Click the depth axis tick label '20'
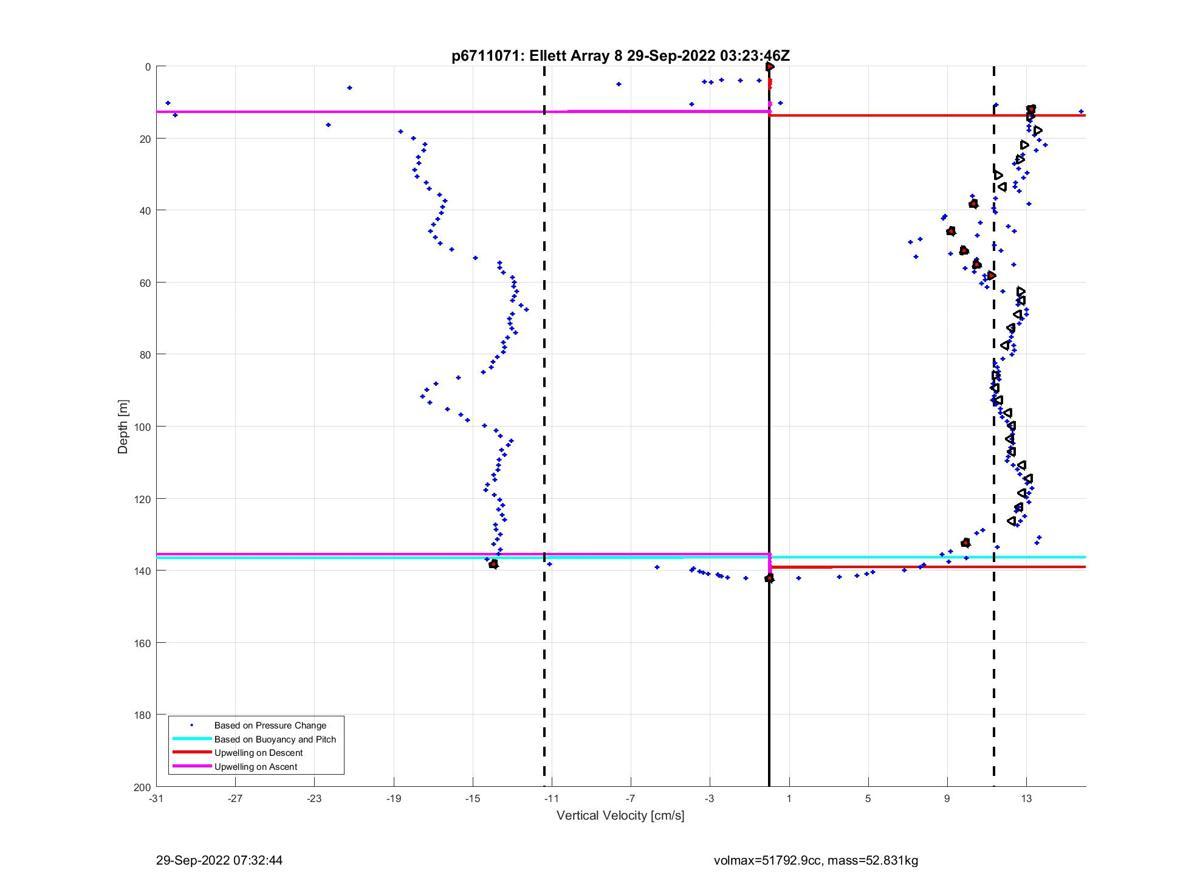The height and width of the screenshot is (885, 1200). coord(145,139)
